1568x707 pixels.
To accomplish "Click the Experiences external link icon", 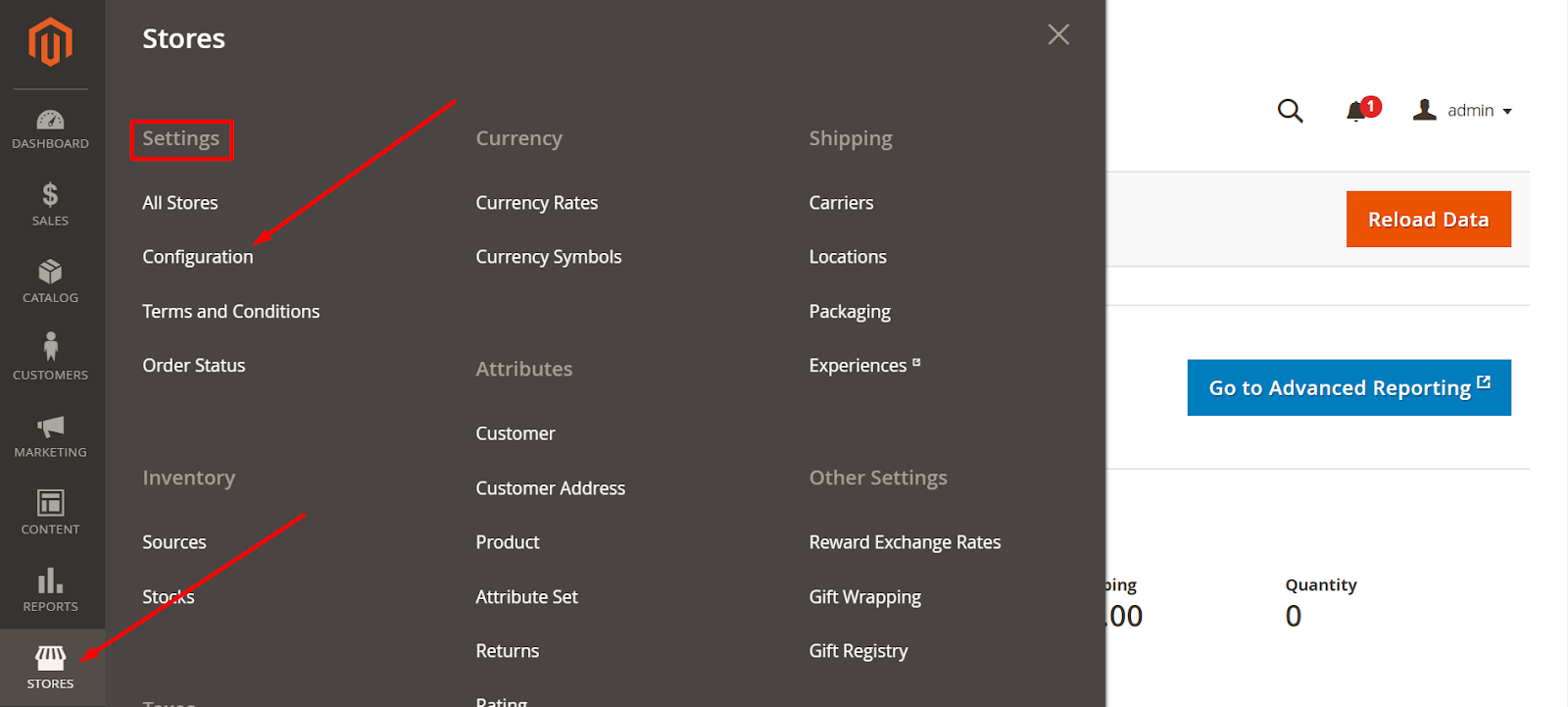I will [x=915, y=360].
